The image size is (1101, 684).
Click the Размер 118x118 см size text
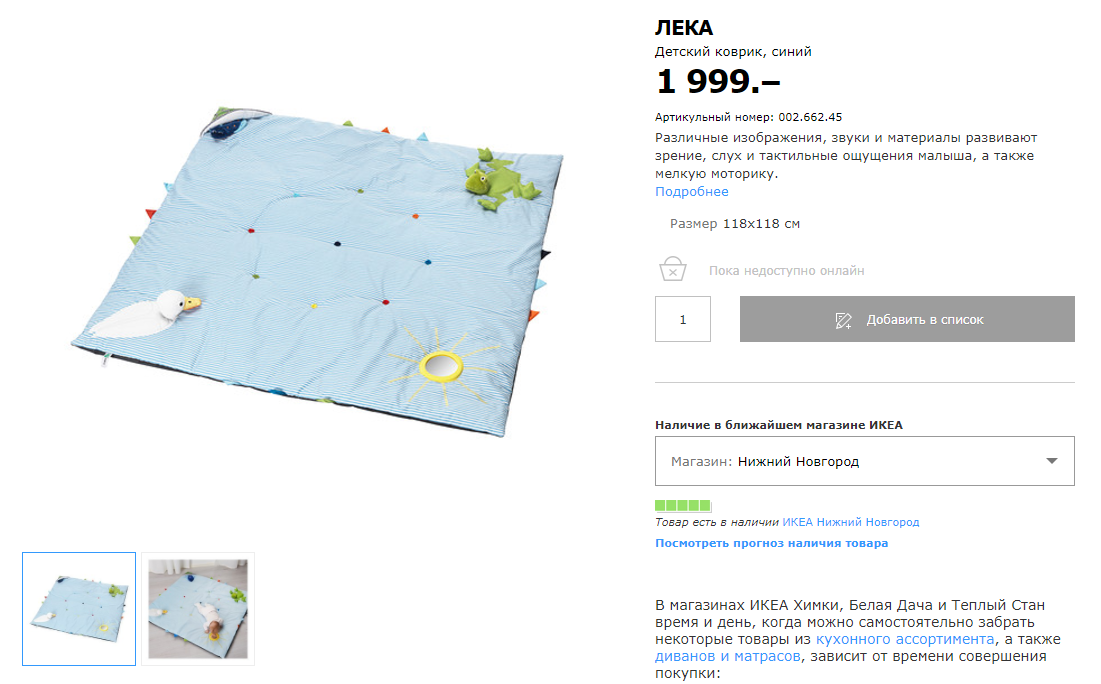(x=734, y=223)
